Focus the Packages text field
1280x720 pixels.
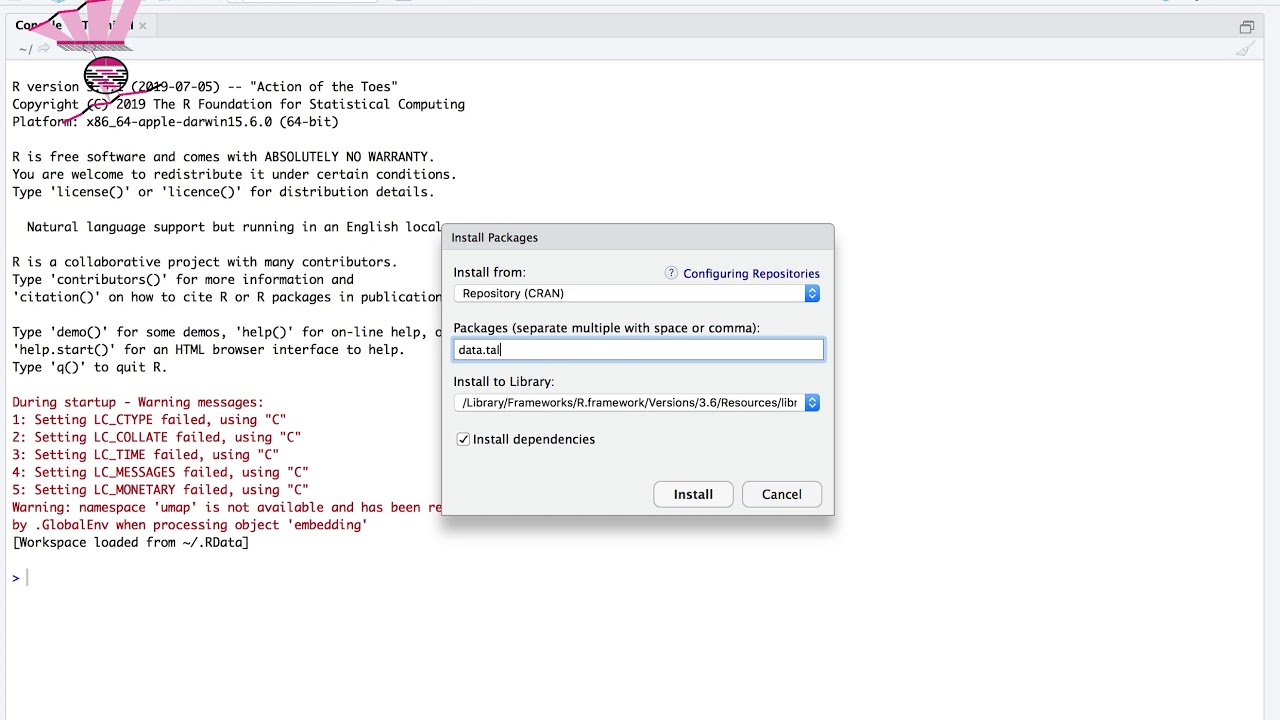638,349
